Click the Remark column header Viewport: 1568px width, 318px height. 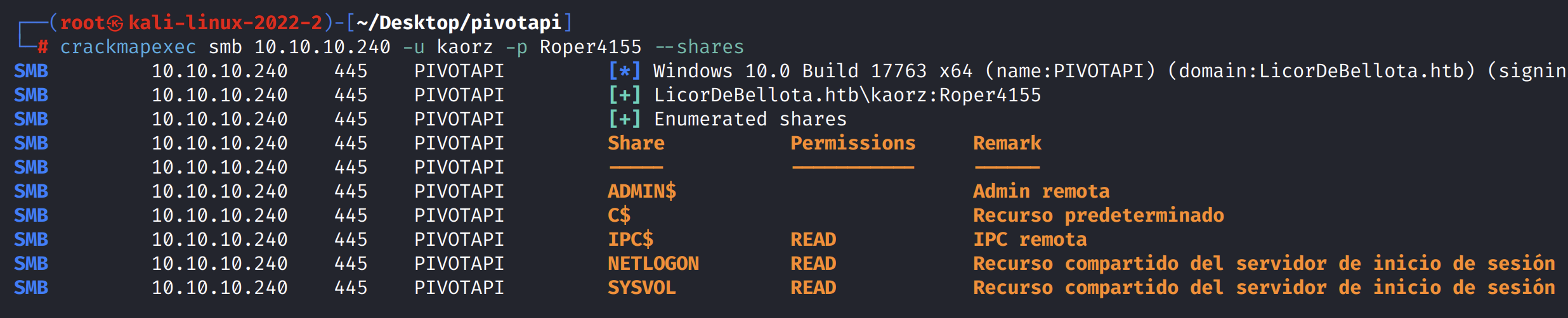tap(1007, 143)
